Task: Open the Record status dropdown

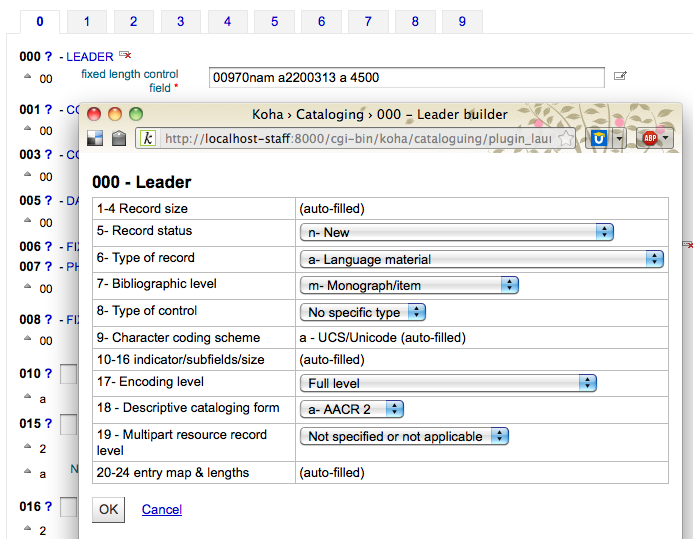Action: pyautogui.click(x=456, y=232)
